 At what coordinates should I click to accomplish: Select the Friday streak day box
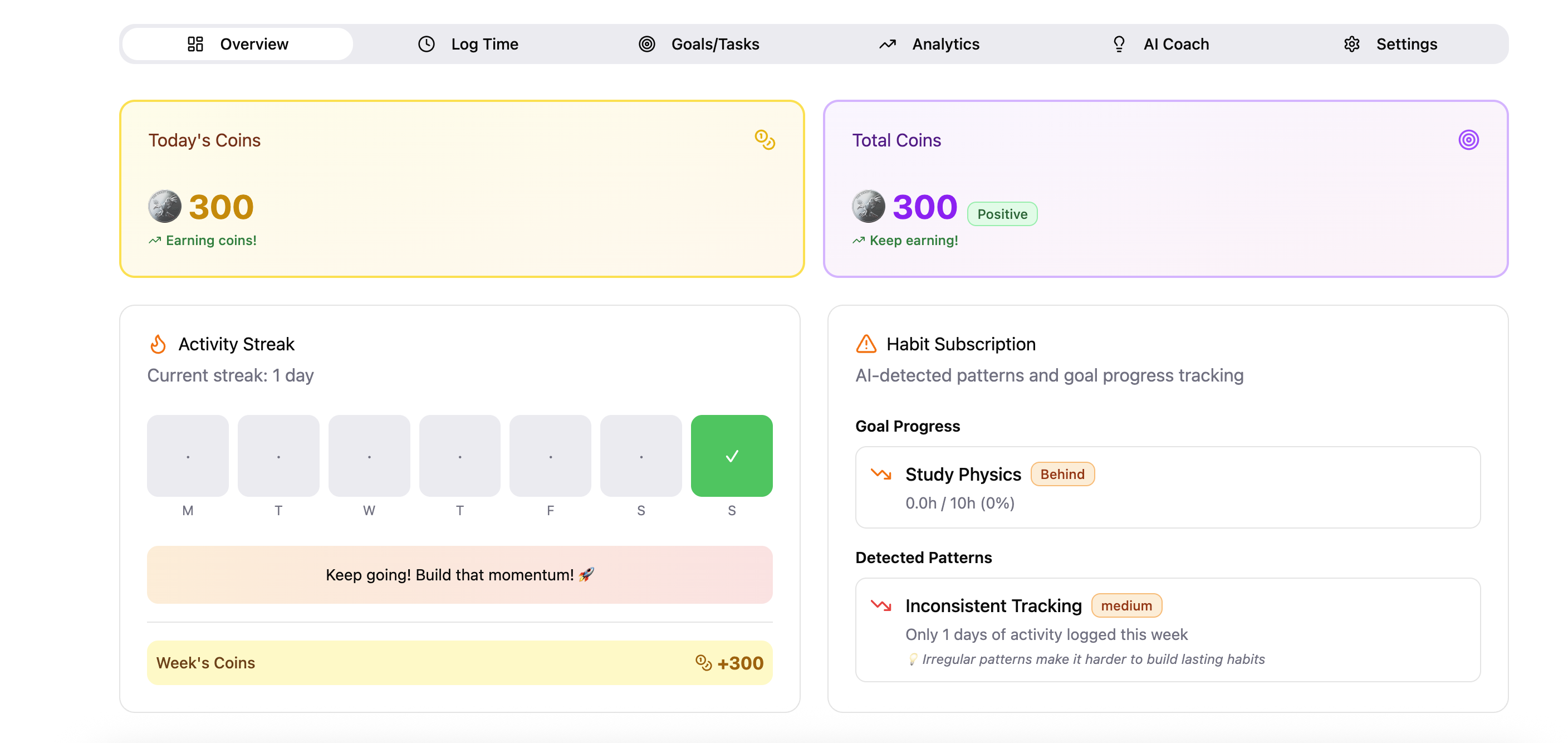pyautogui.click(x=550, y=456)
